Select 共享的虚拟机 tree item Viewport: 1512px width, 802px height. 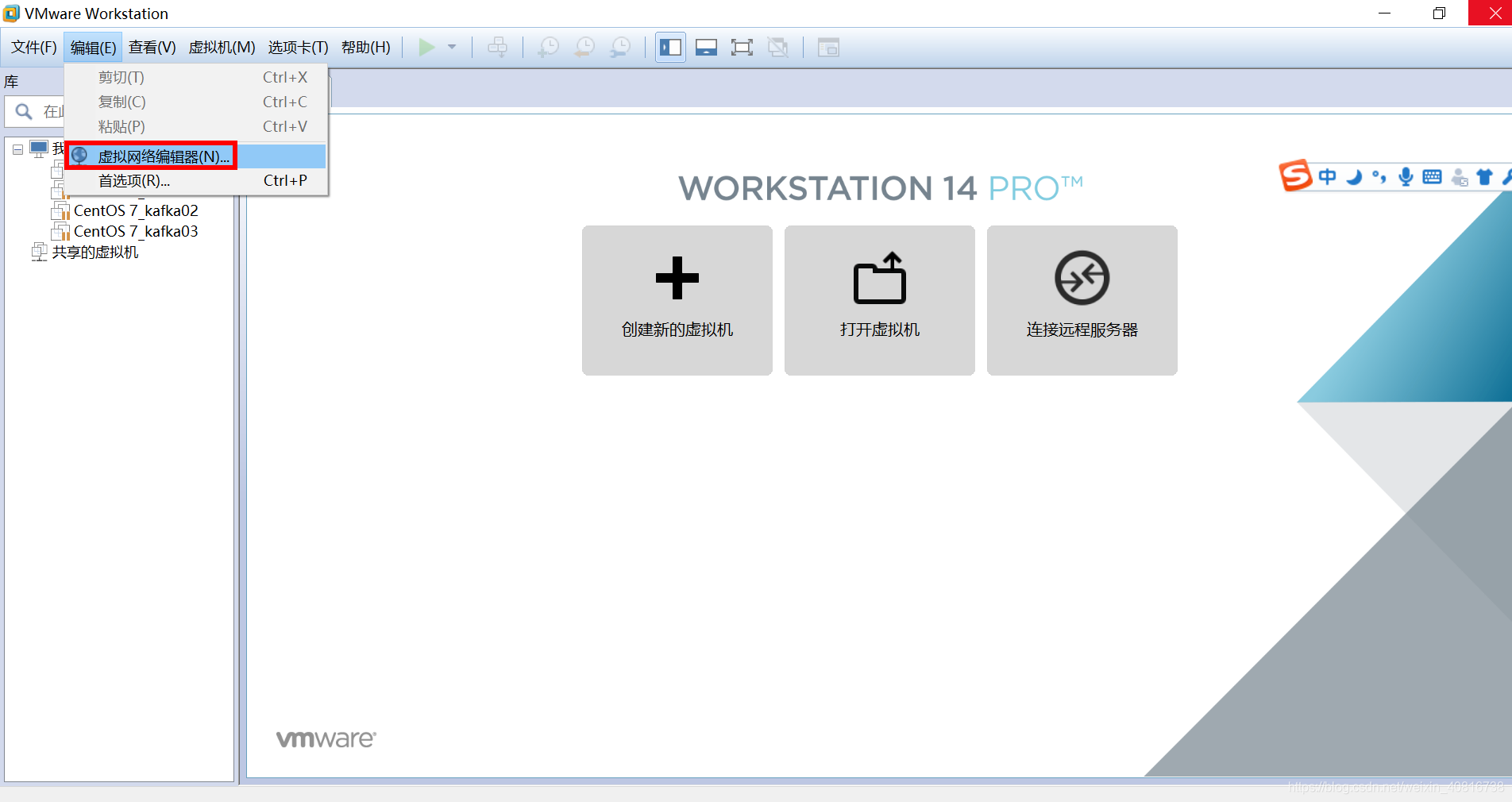[x=95, y=252]
